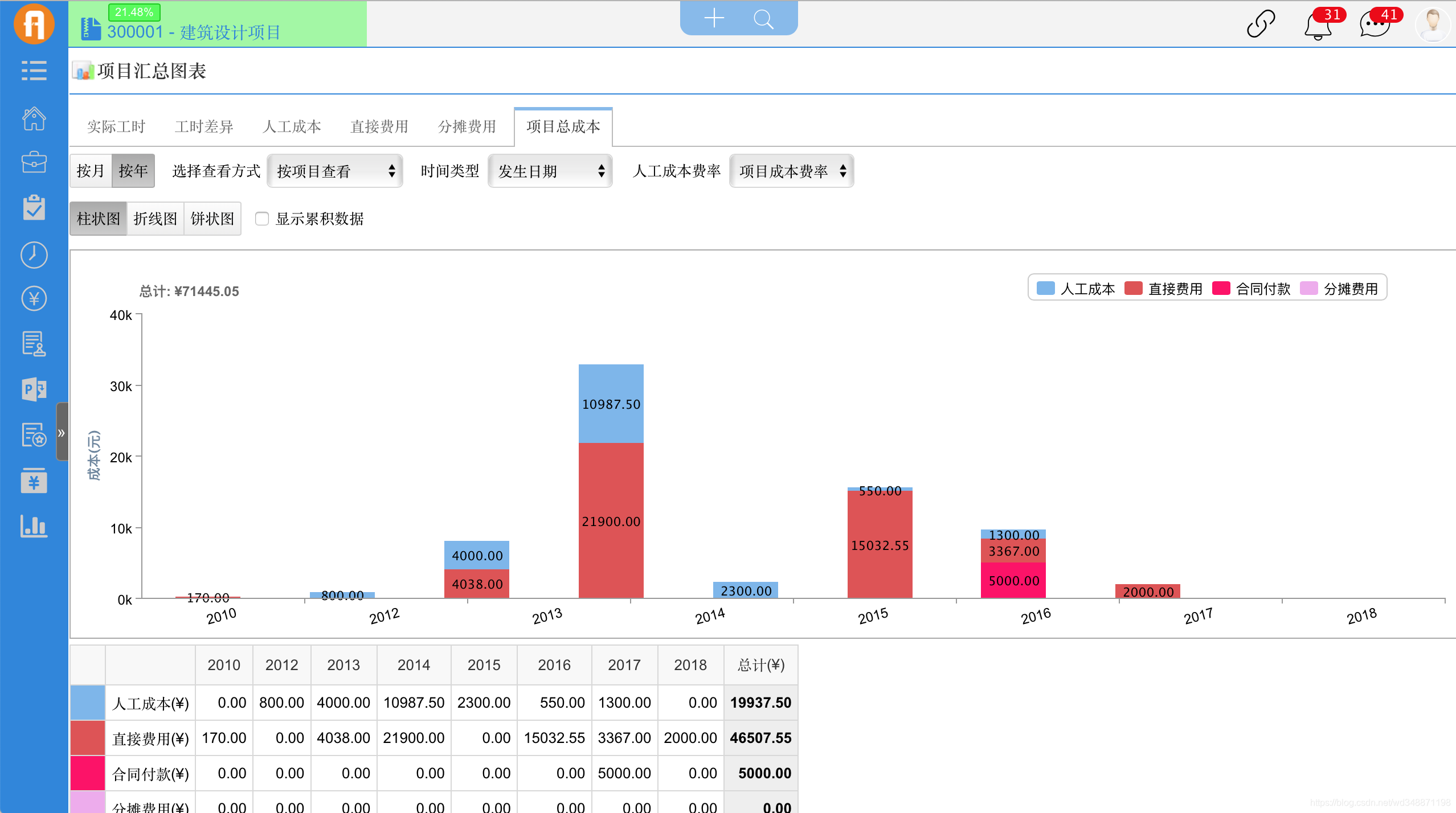1456x813 pixels.
Task: Switch to the 人工成本 tab
Action: (x=292, y=126)
